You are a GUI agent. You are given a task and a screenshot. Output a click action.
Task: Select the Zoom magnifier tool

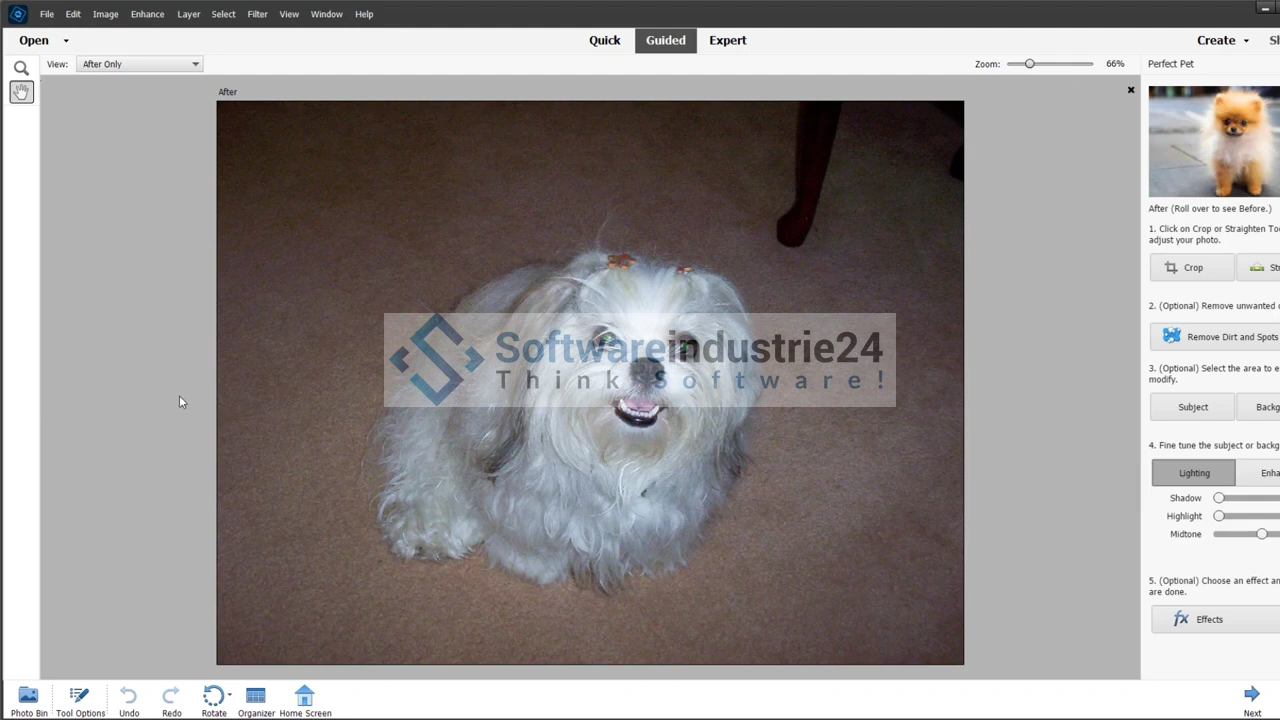point(21,68)
